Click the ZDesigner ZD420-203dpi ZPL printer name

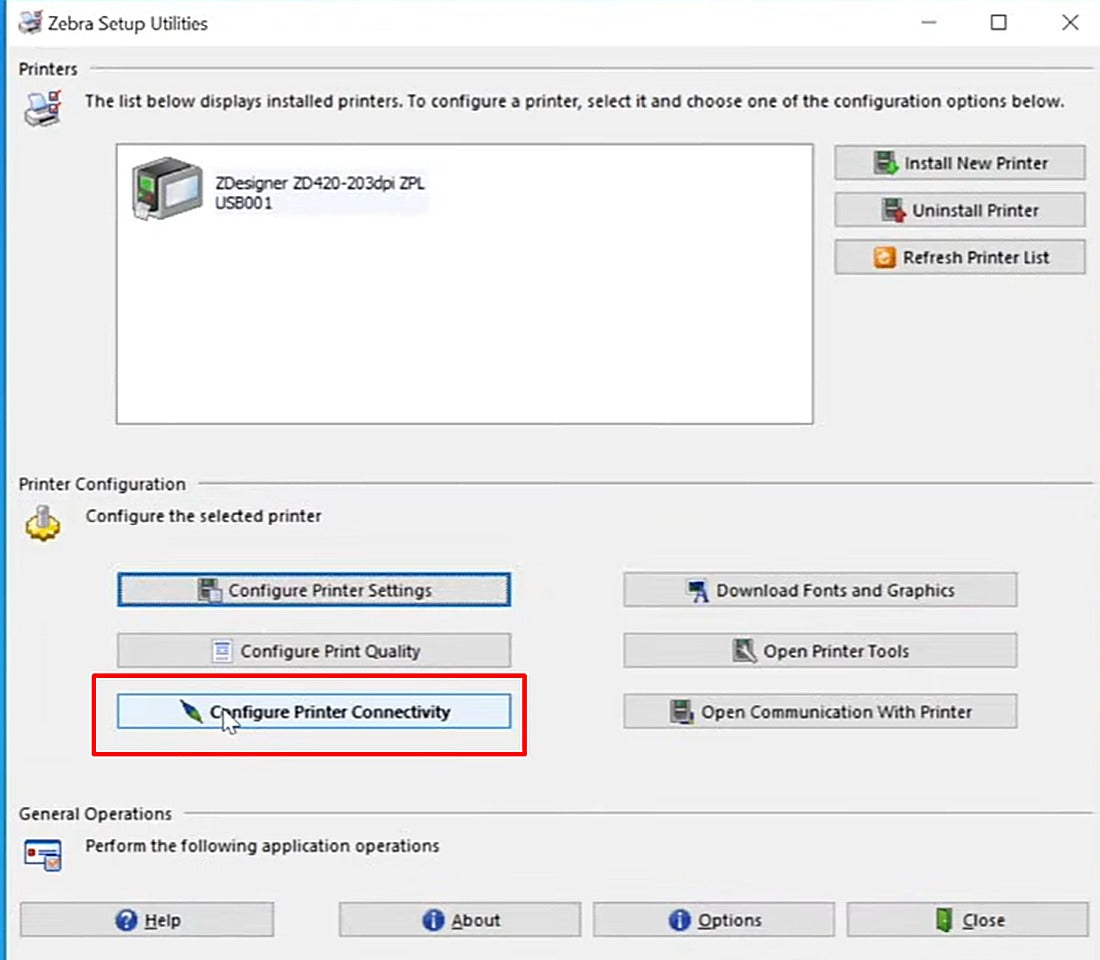pos(319,183)
